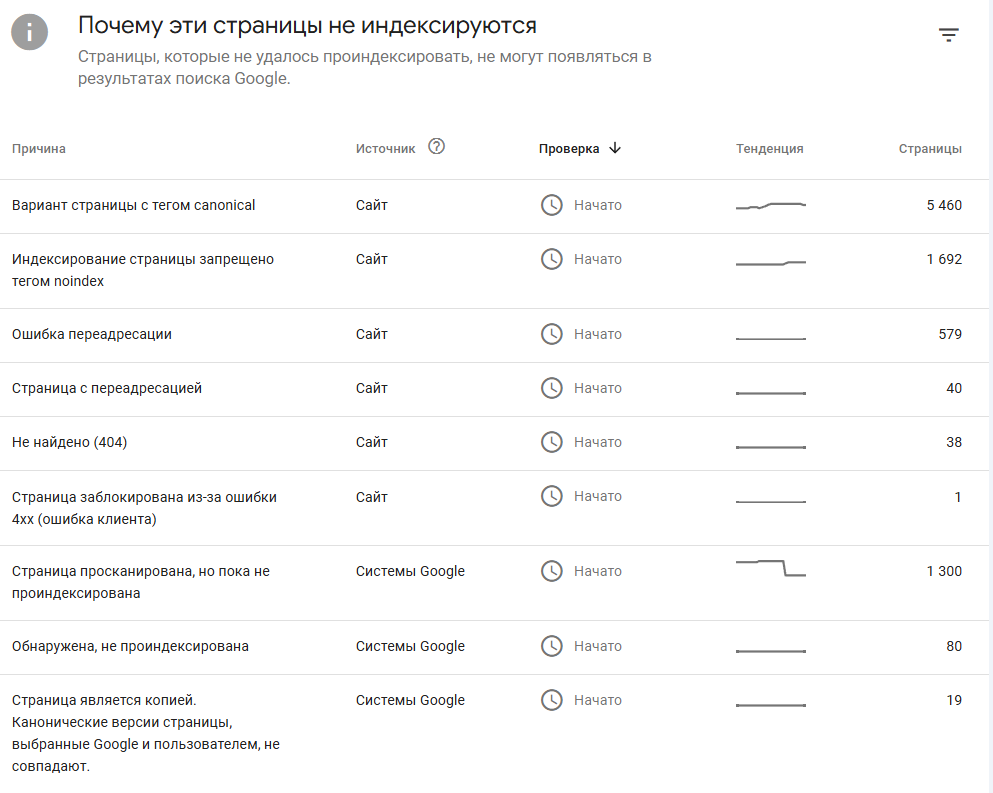993x793 pixels.
Task: Open Страница с переадресацией reason
Action: (107, 388)
